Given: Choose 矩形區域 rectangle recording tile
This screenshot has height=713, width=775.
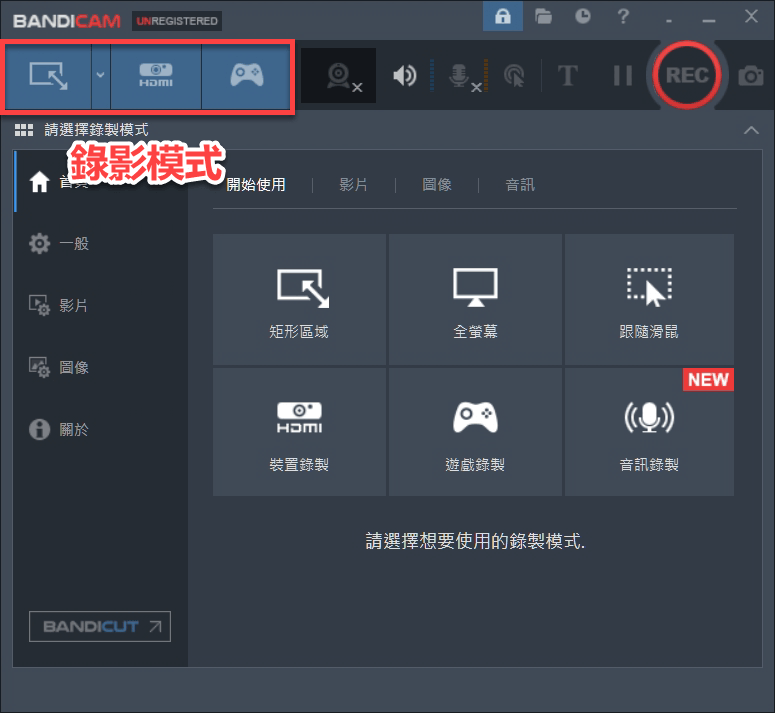Looking at the screenshot, I should 299,299.
